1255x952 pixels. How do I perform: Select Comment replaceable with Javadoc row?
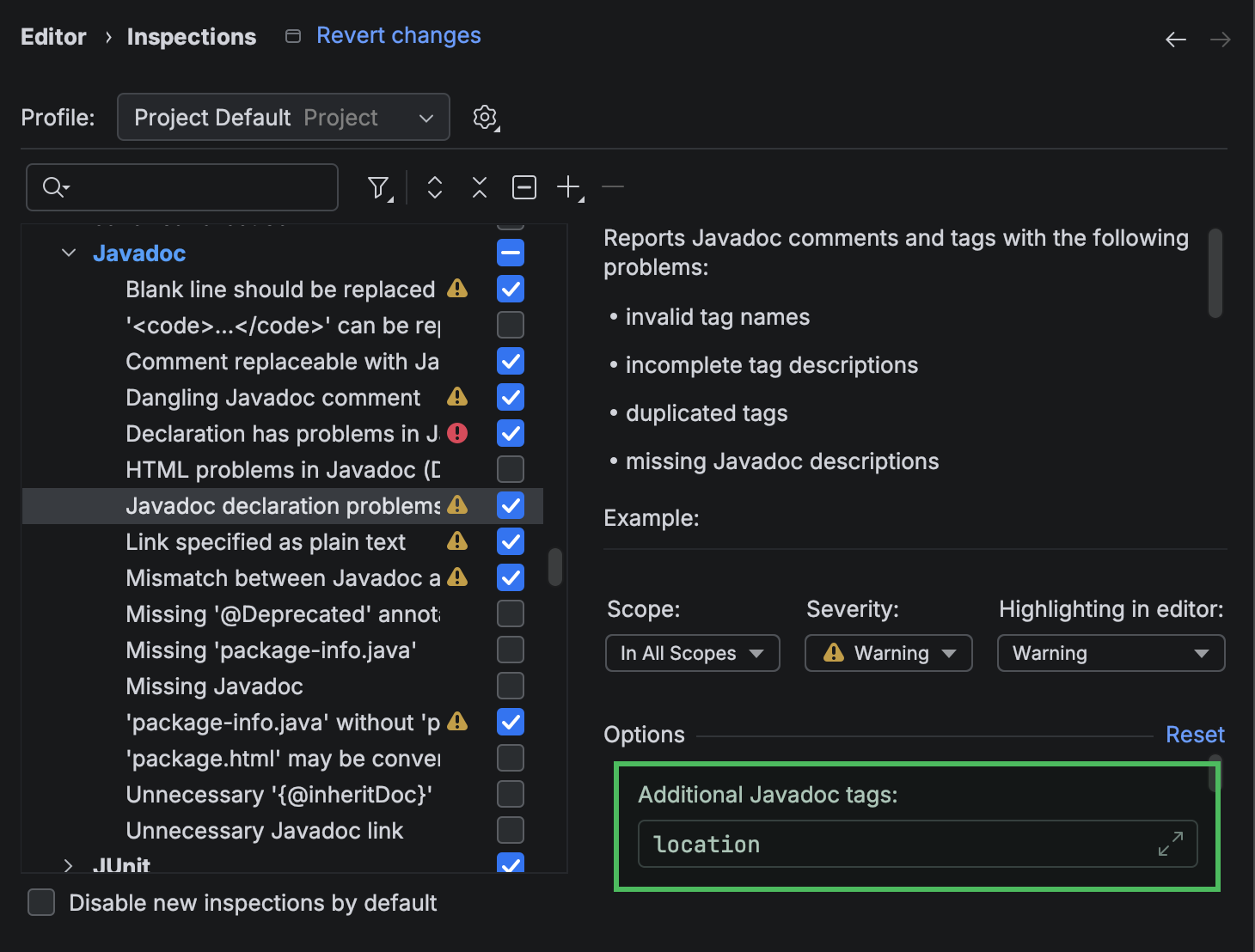(x=282, y=362)
